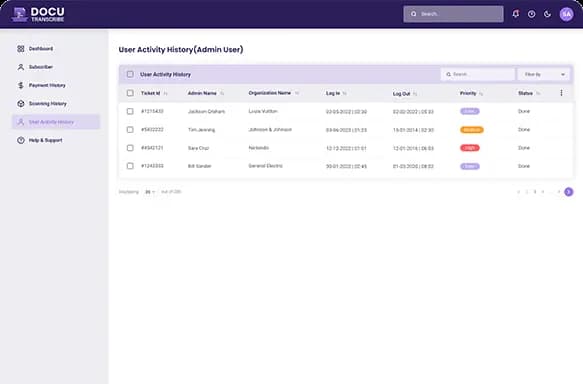
Task: Click the red High priority badge
Action: click(x=470, y=148)
